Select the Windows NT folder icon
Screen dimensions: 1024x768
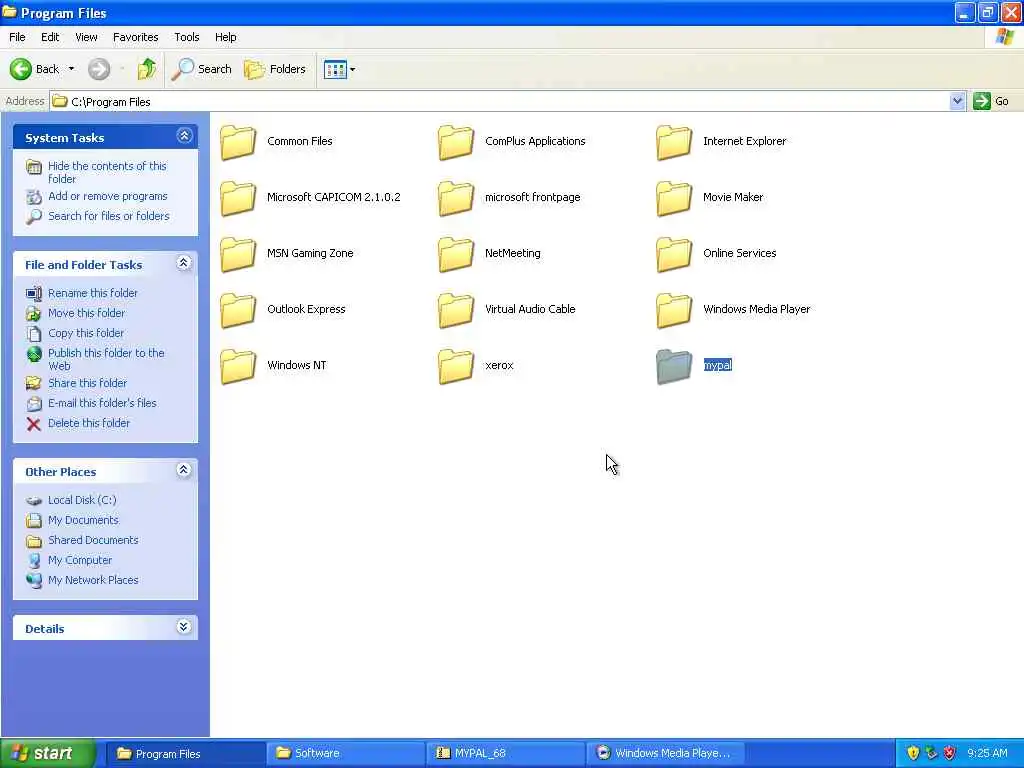238,366
